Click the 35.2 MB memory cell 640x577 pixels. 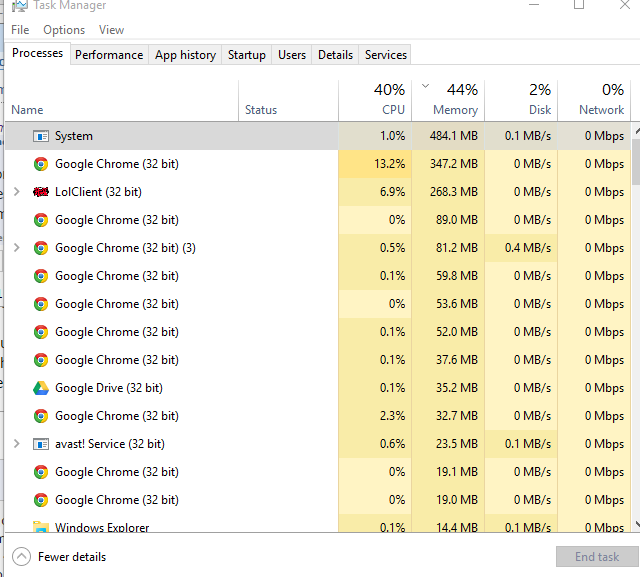pyautogui.click(x=448, y=388)
